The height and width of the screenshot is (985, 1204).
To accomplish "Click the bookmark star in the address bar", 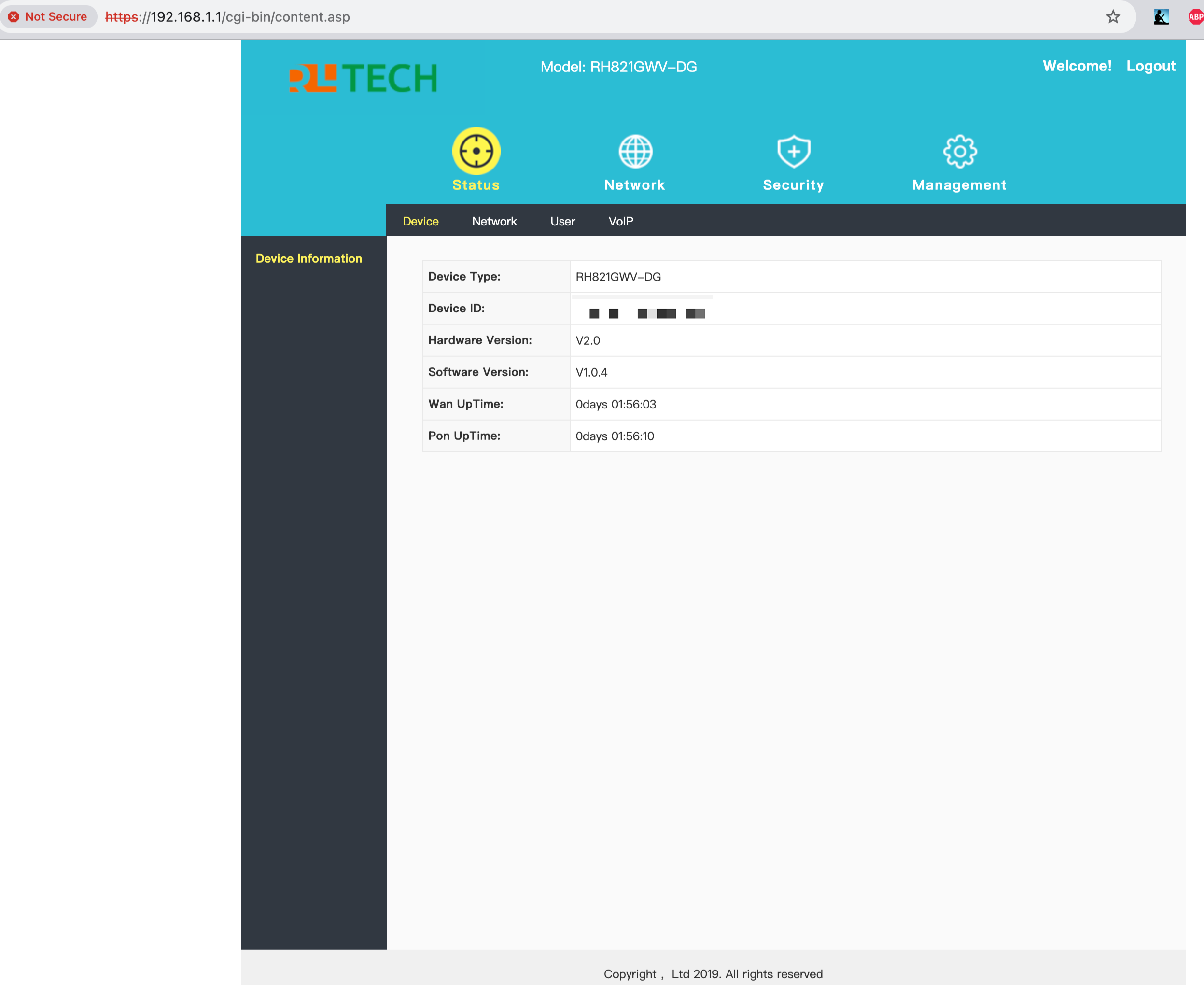I will [1113, 17].
